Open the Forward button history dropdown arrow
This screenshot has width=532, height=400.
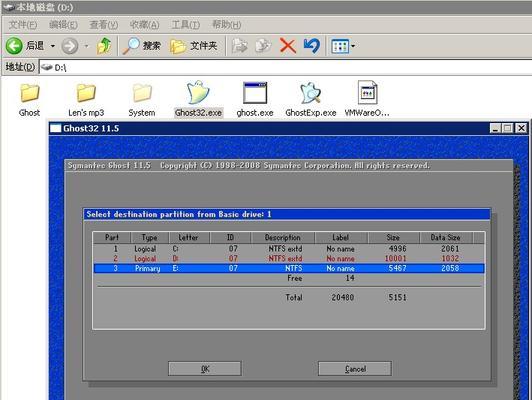click(87, 46)
